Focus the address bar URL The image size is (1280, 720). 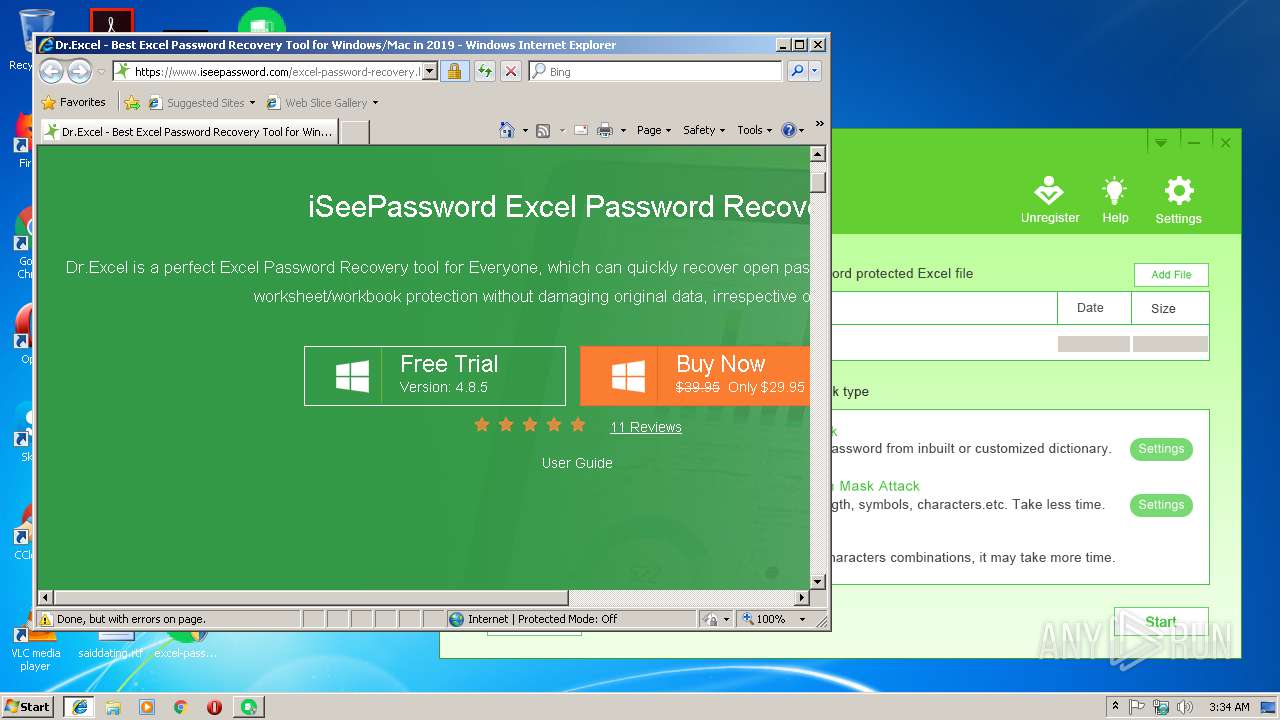pos(276,72)
